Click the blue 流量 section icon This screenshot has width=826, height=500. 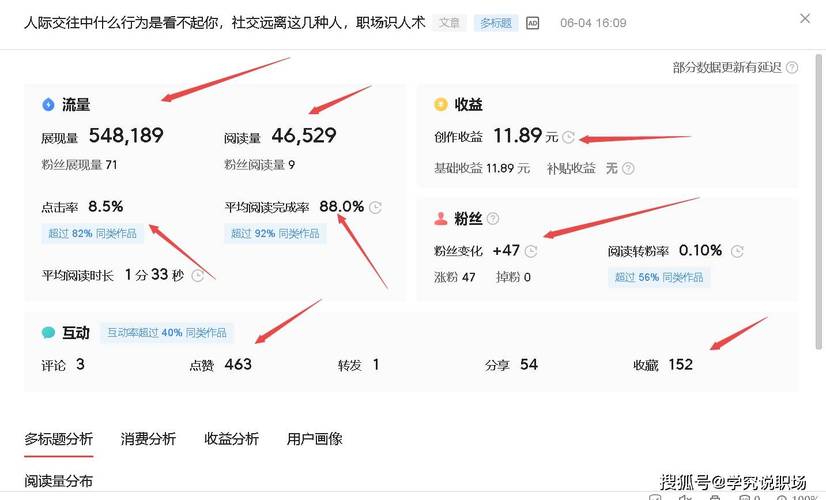48,104
